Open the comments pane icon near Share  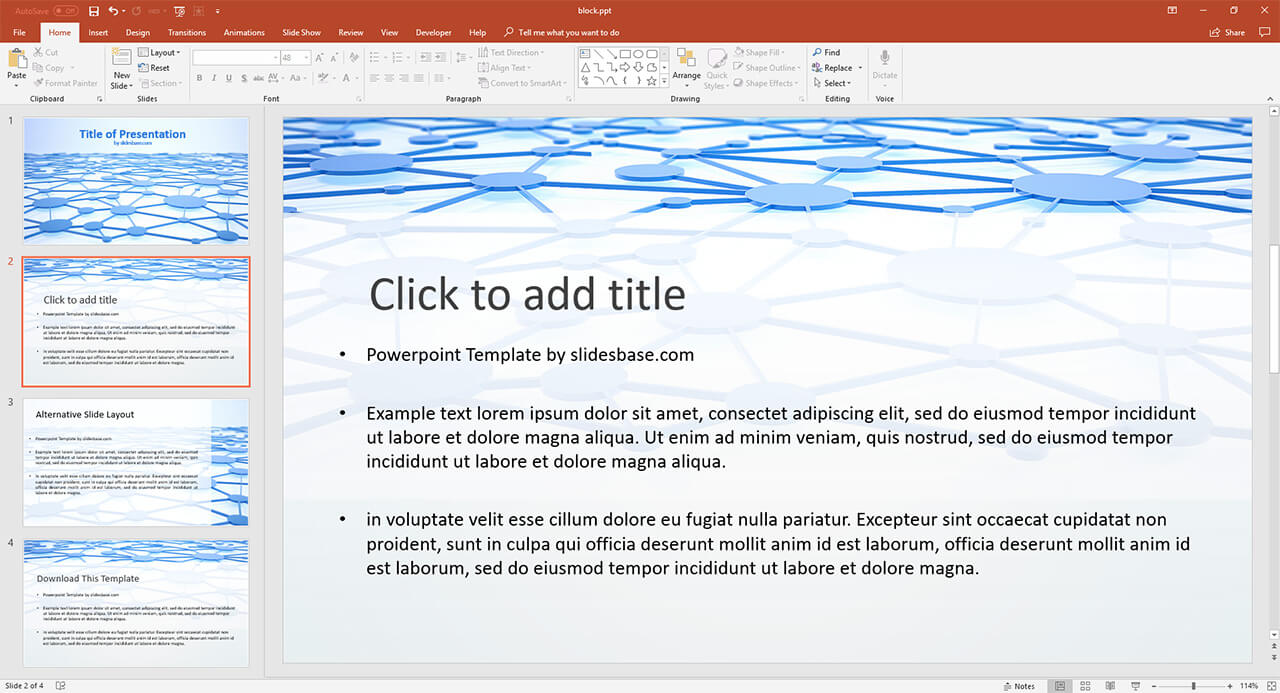pos(1264,32)
